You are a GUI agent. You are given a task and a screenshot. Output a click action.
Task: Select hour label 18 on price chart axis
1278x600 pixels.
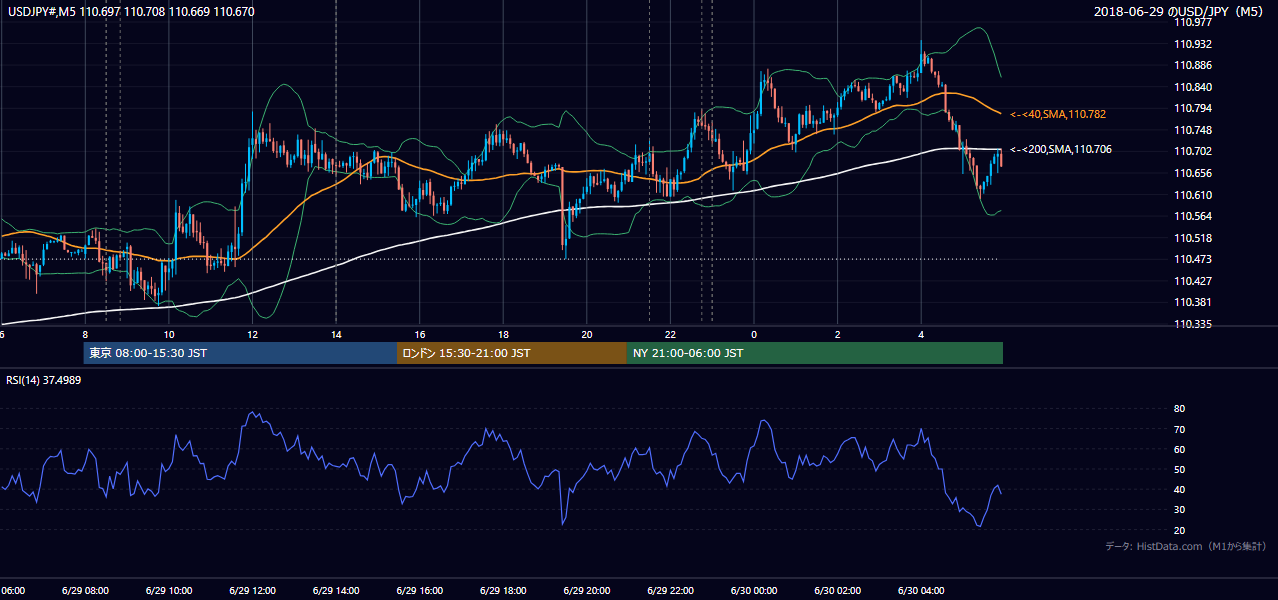tap(503, 335)
